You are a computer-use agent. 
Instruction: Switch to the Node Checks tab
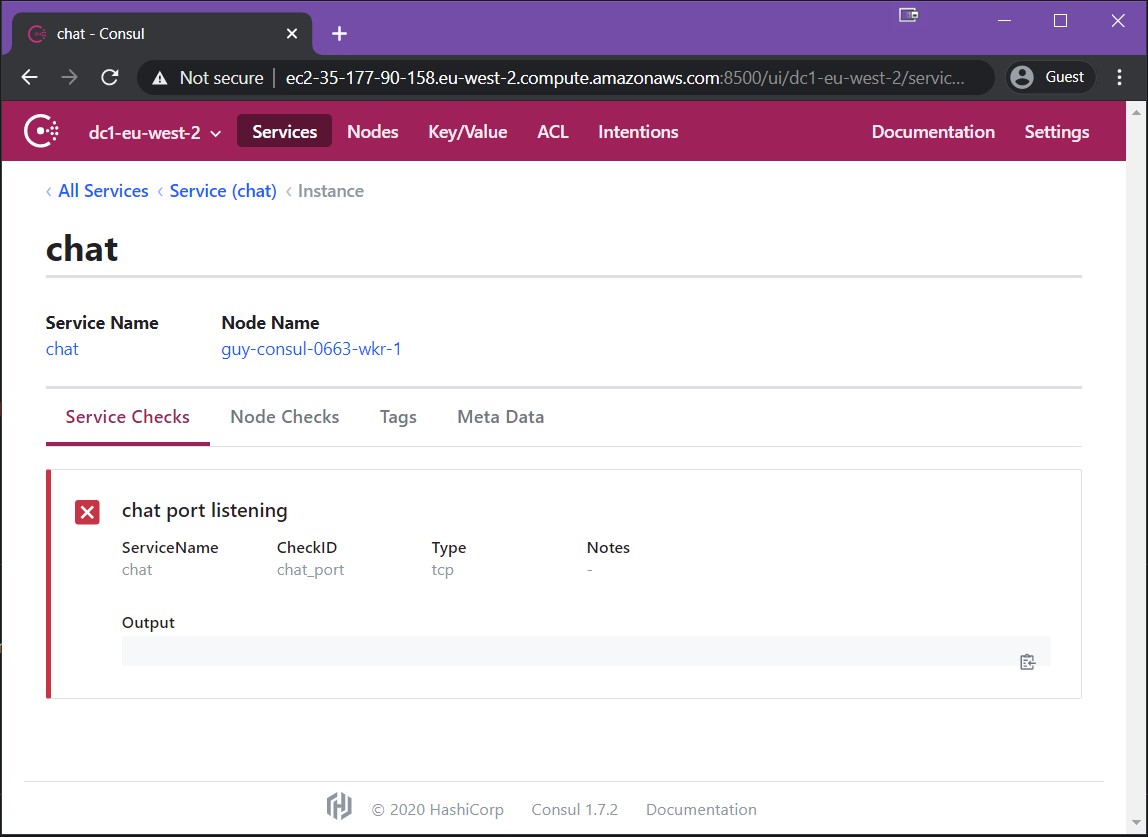[x=285, y=417]
